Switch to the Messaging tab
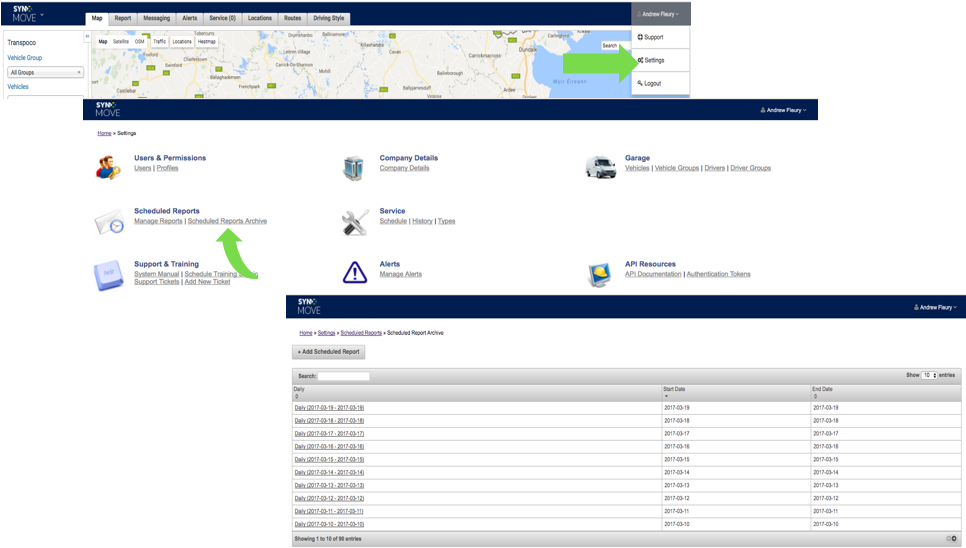 (156, 18)
